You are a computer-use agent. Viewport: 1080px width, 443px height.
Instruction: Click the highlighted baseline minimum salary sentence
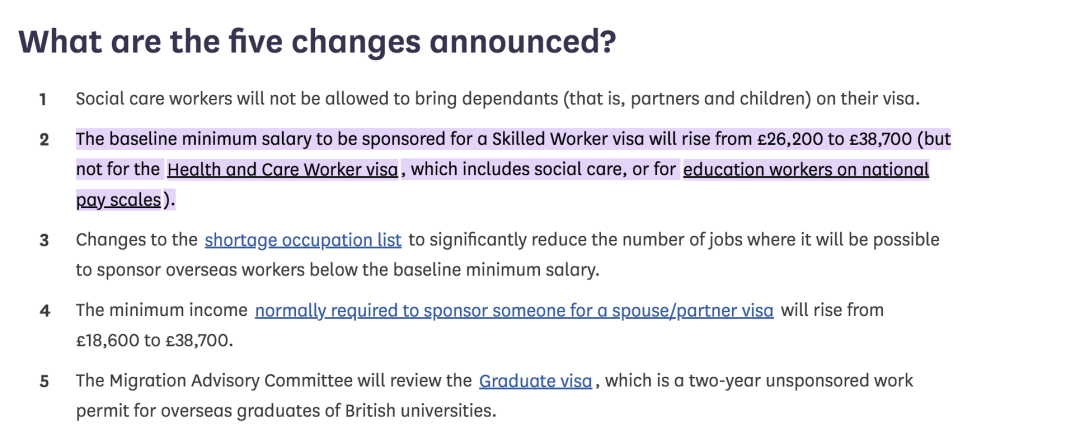point(513,169)
